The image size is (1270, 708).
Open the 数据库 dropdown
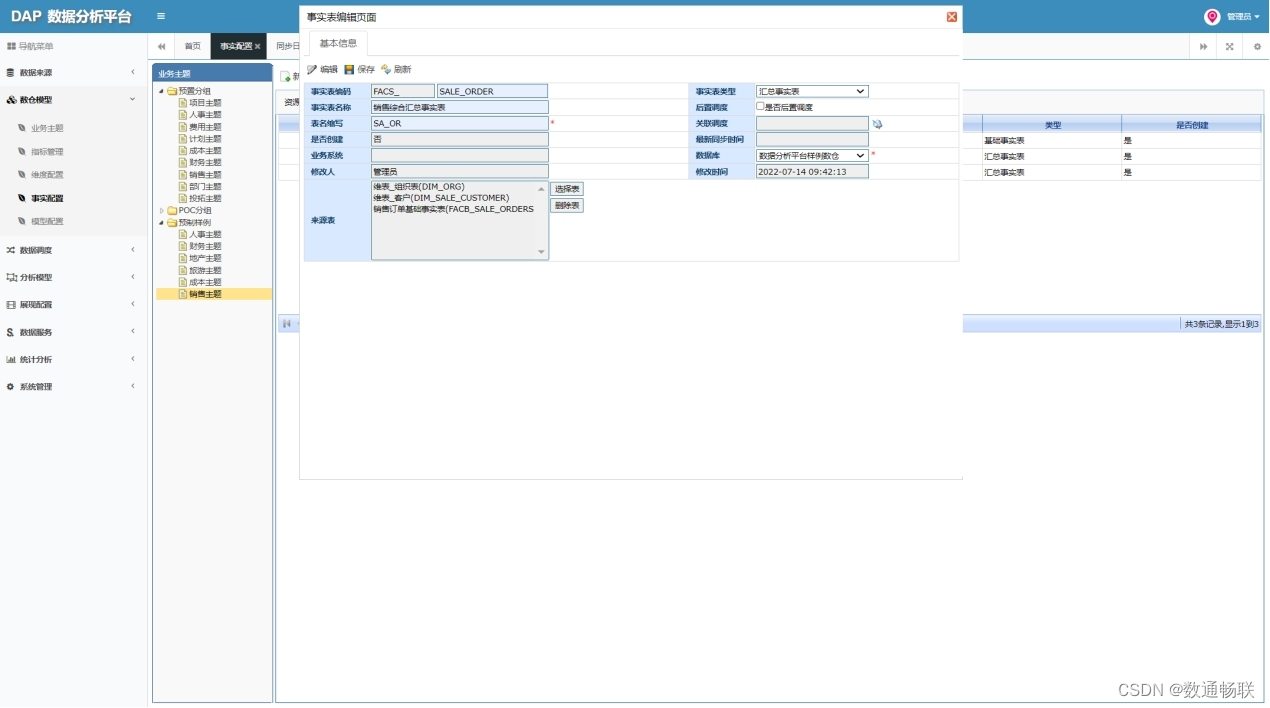[x=812, y=155]
